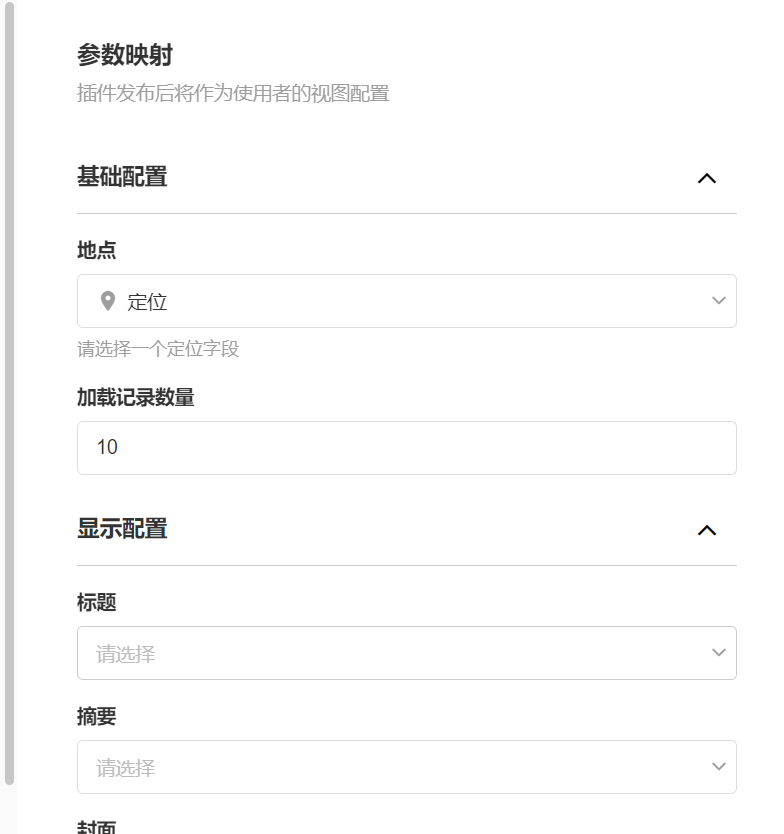The width and height of the screenshot is (784, 834).
Task: Click the 参数映射 heading
Action: (x=125, y=55)
